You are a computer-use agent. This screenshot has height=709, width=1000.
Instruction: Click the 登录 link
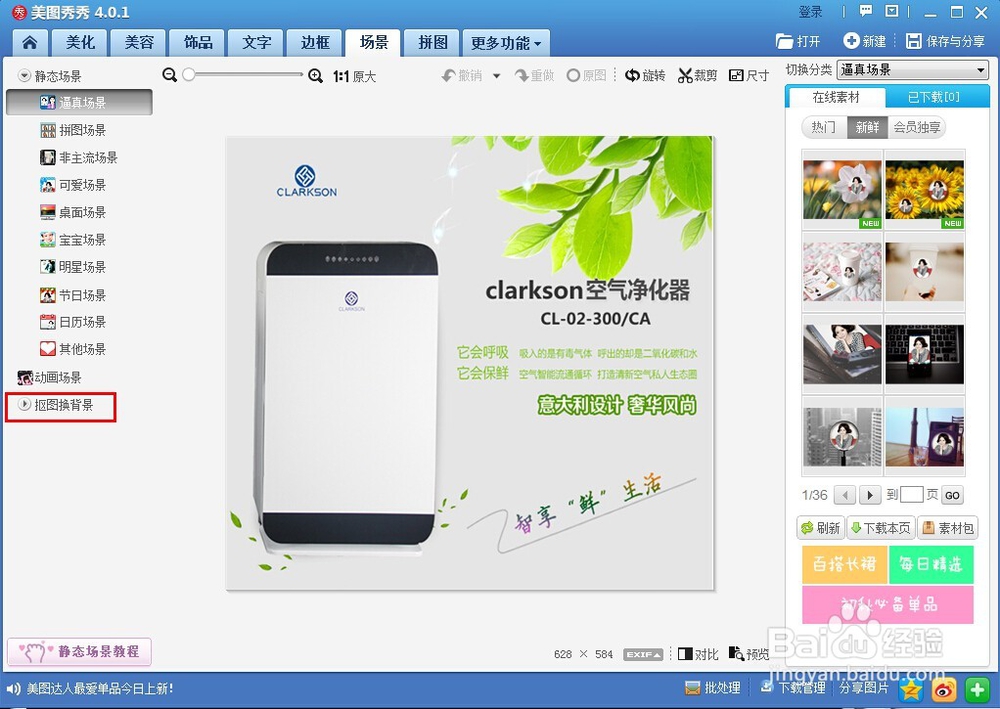tap(810, 12)
